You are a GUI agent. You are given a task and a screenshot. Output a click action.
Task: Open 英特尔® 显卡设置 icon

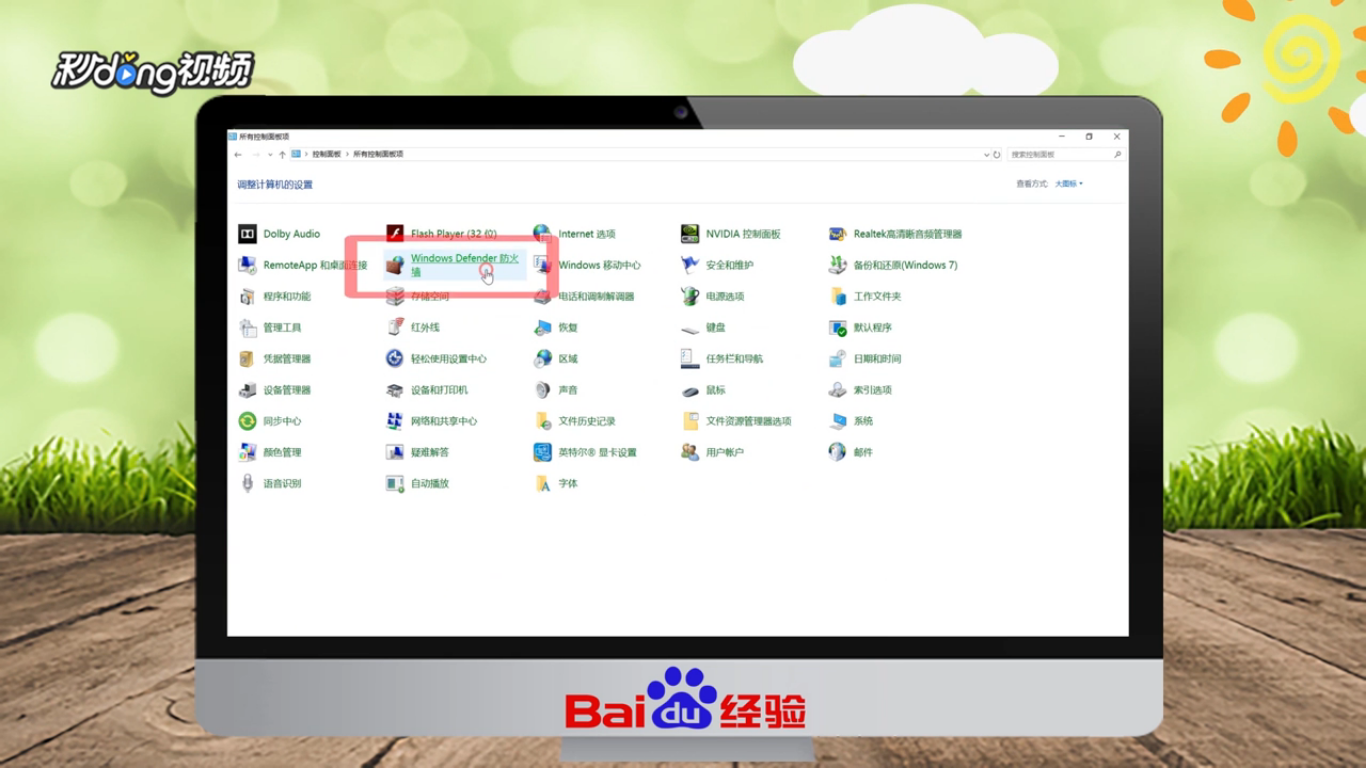click(542, 452)
